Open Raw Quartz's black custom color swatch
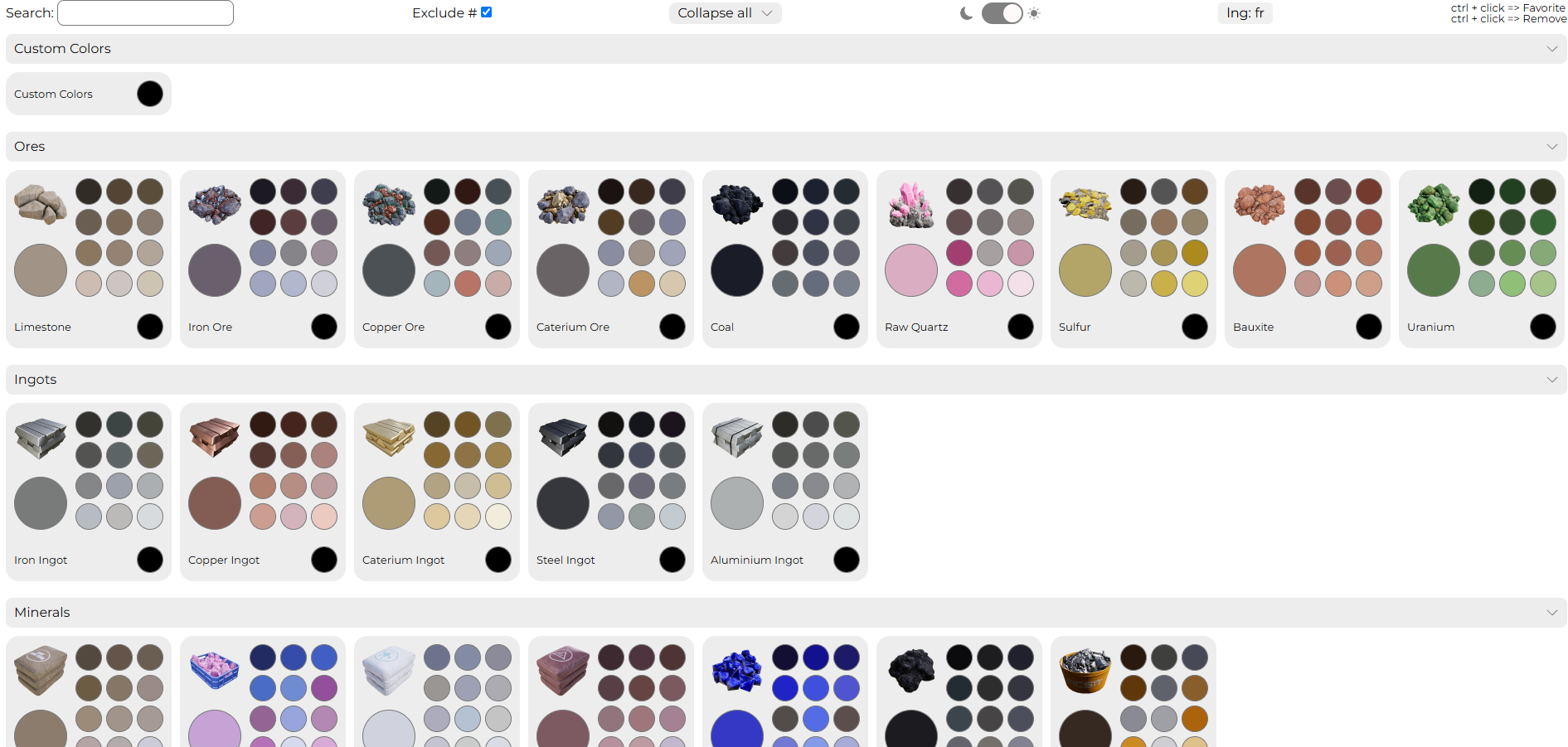Screen dimensions: 1568x747 1021,327
